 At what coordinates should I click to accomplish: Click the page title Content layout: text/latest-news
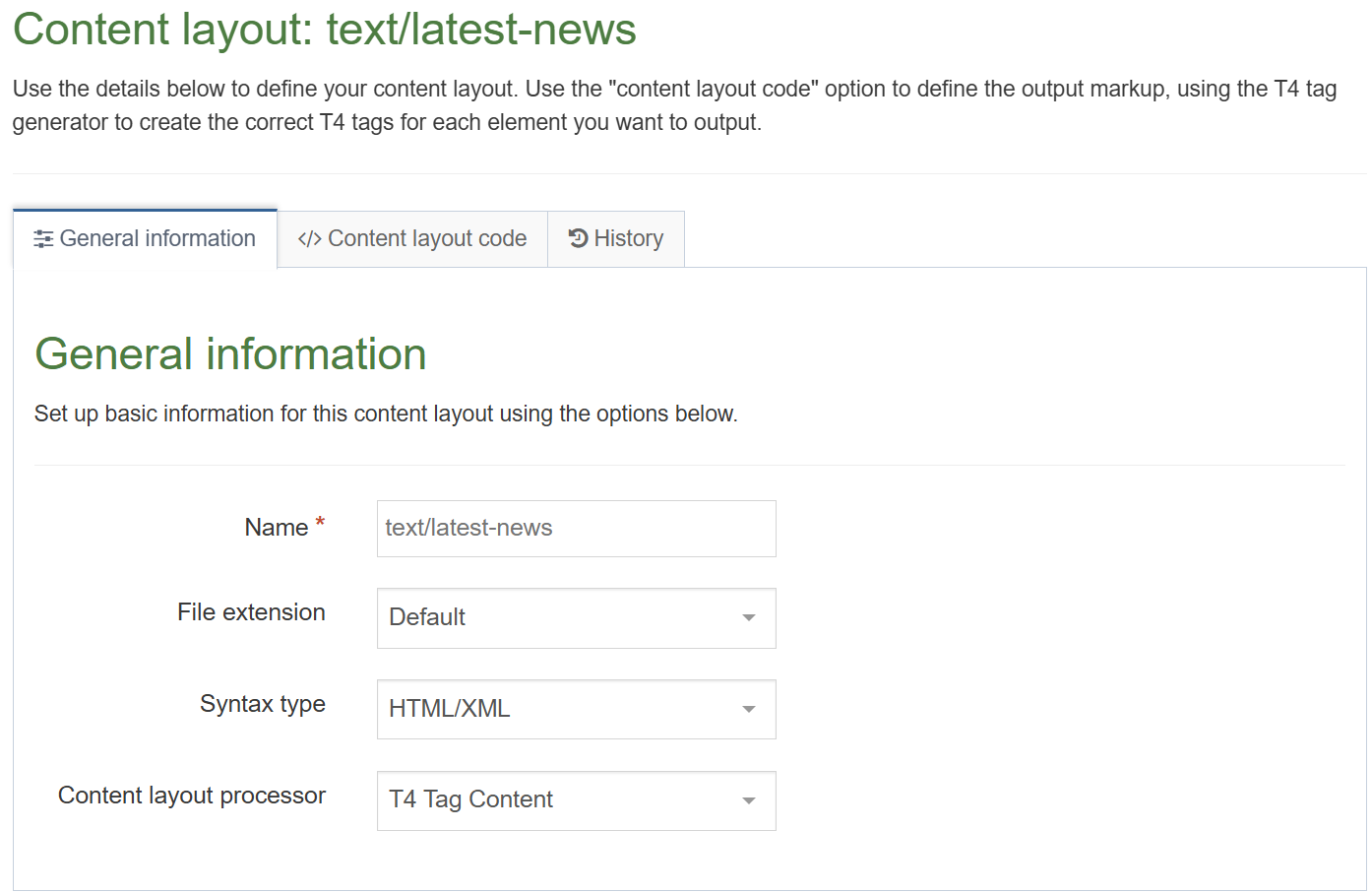323,30
